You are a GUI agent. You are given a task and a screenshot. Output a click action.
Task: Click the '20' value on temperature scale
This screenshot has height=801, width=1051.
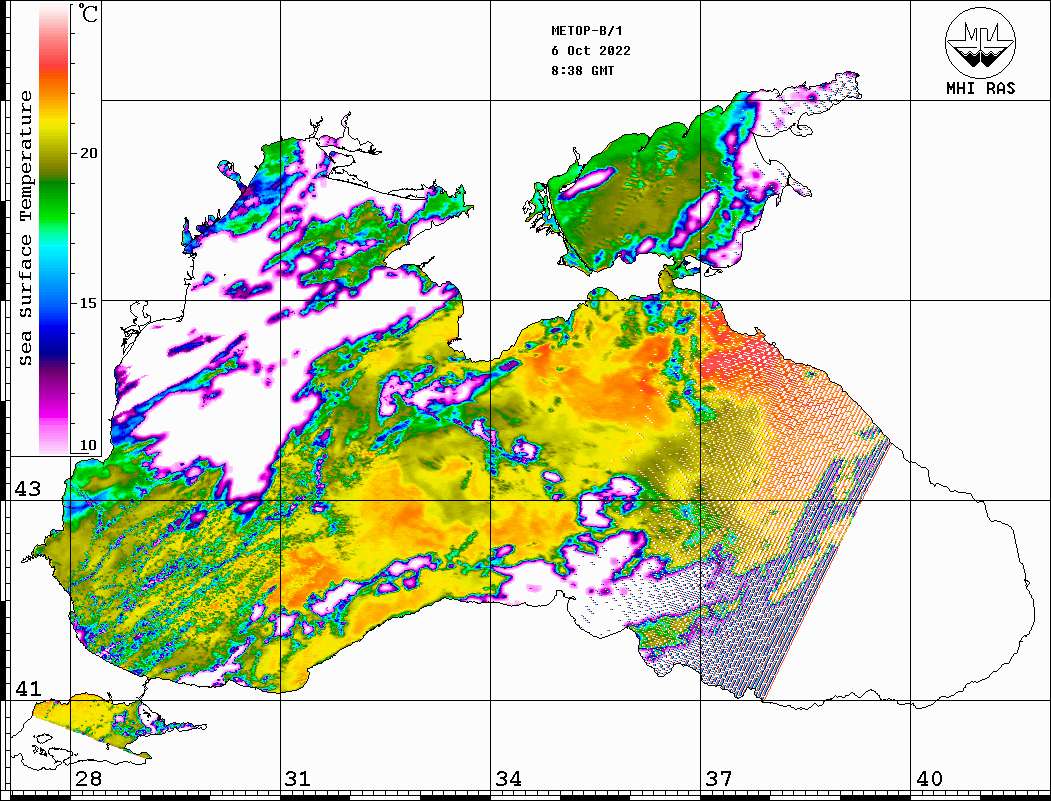[88, 153]
